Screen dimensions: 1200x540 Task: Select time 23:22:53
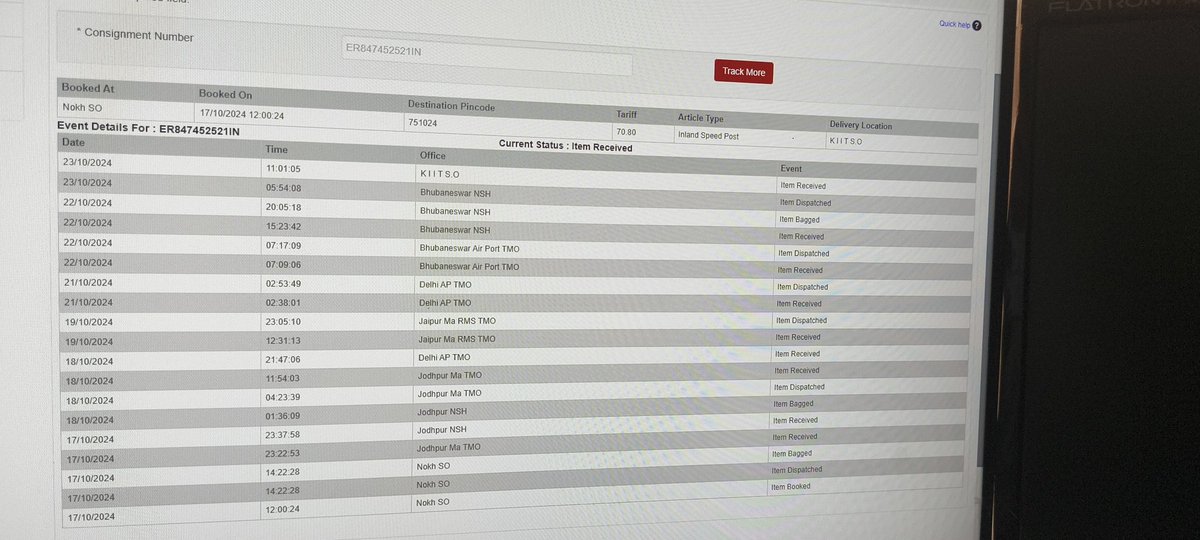[283, 452]
